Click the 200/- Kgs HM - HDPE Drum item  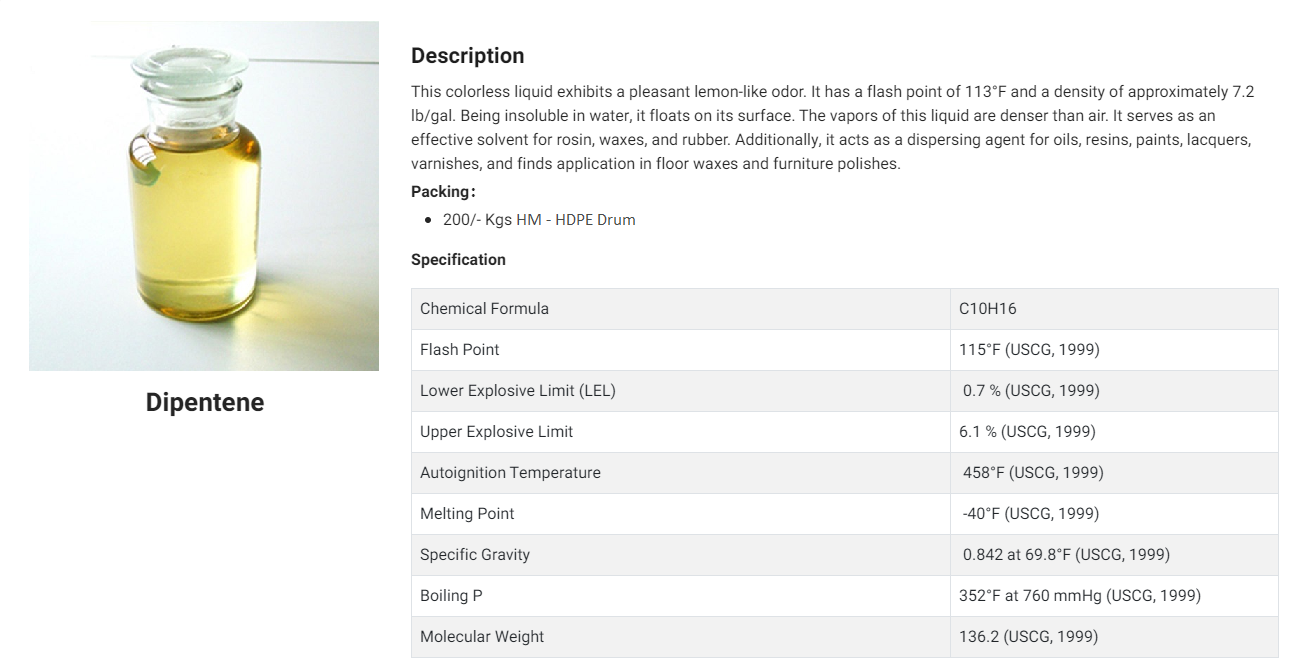(x=539, y=220)
